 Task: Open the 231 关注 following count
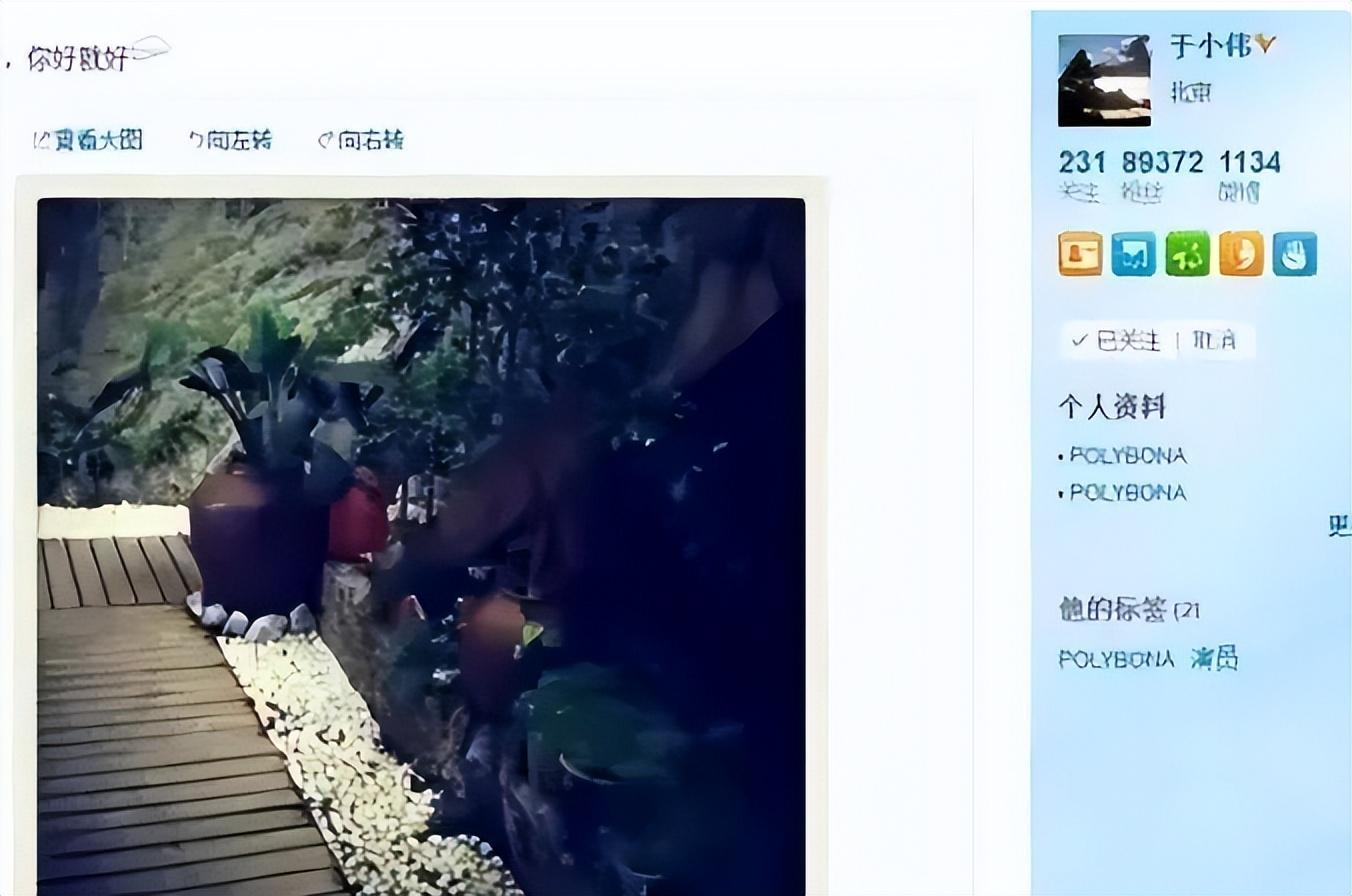(x=1081, y=176)
